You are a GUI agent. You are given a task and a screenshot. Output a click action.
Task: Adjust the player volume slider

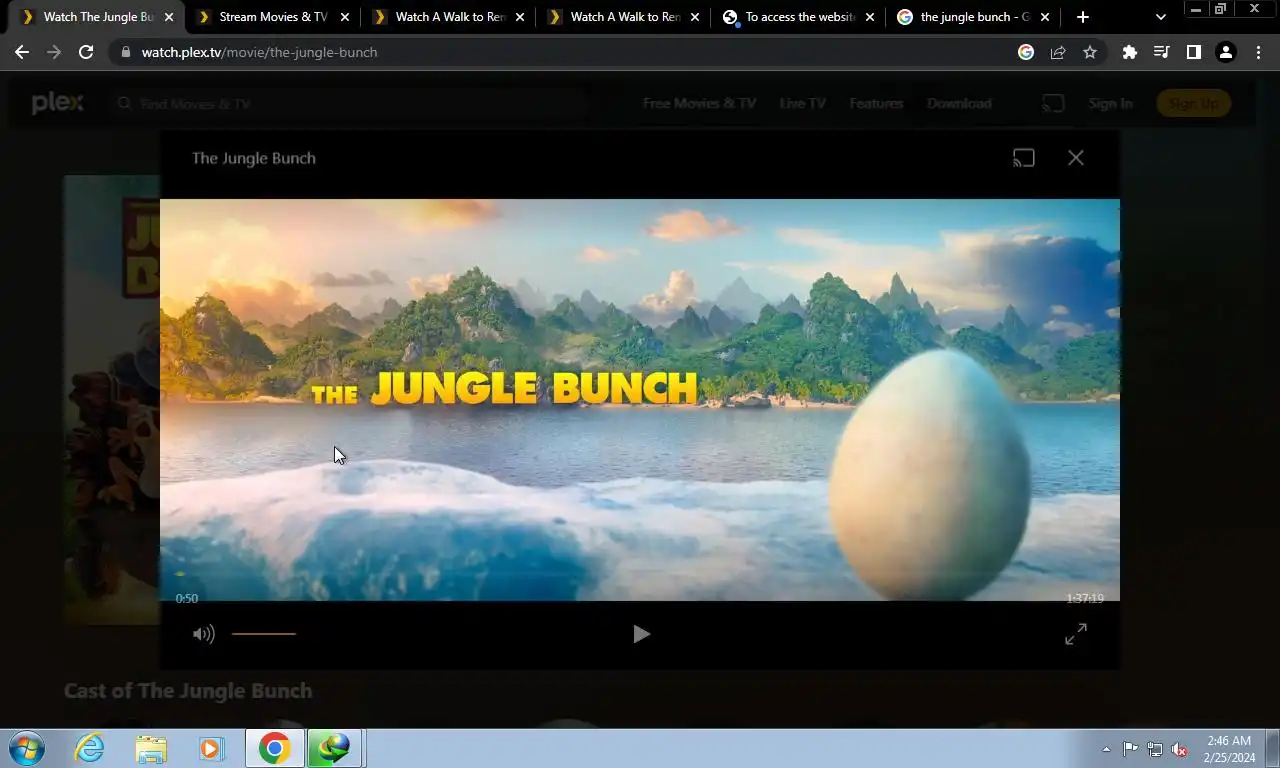(x=264, y=634)
